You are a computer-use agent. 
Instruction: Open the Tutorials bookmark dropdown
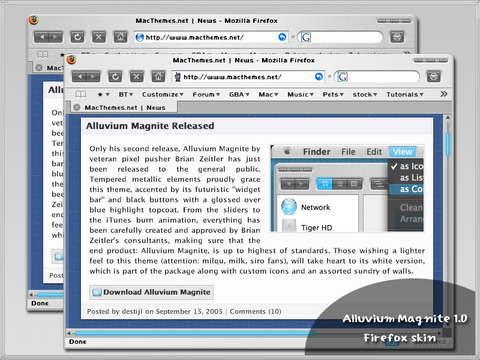tap(405, 94)
